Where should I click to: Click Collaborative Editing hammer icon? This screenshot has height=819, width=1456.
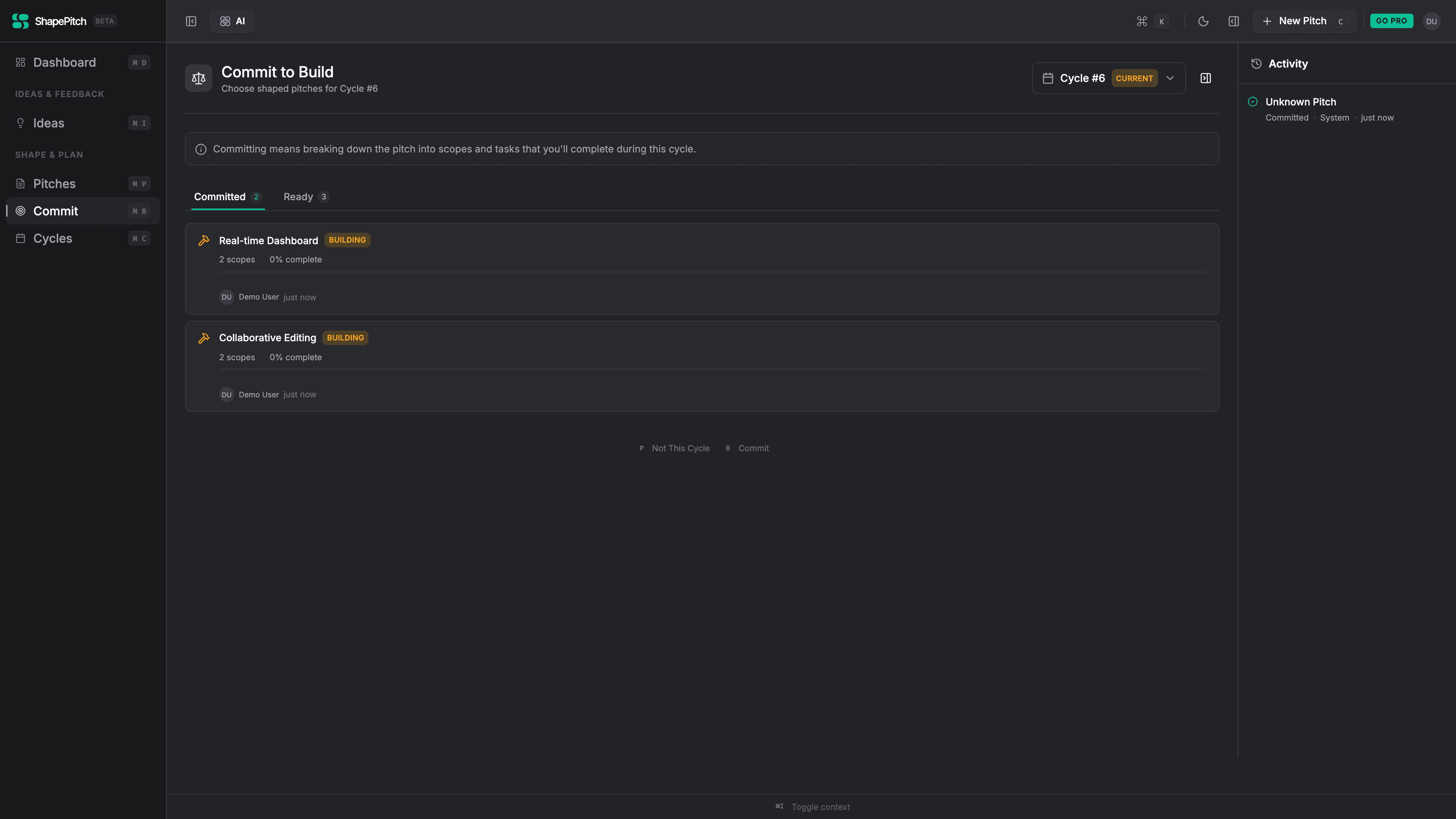coord(204,338)
